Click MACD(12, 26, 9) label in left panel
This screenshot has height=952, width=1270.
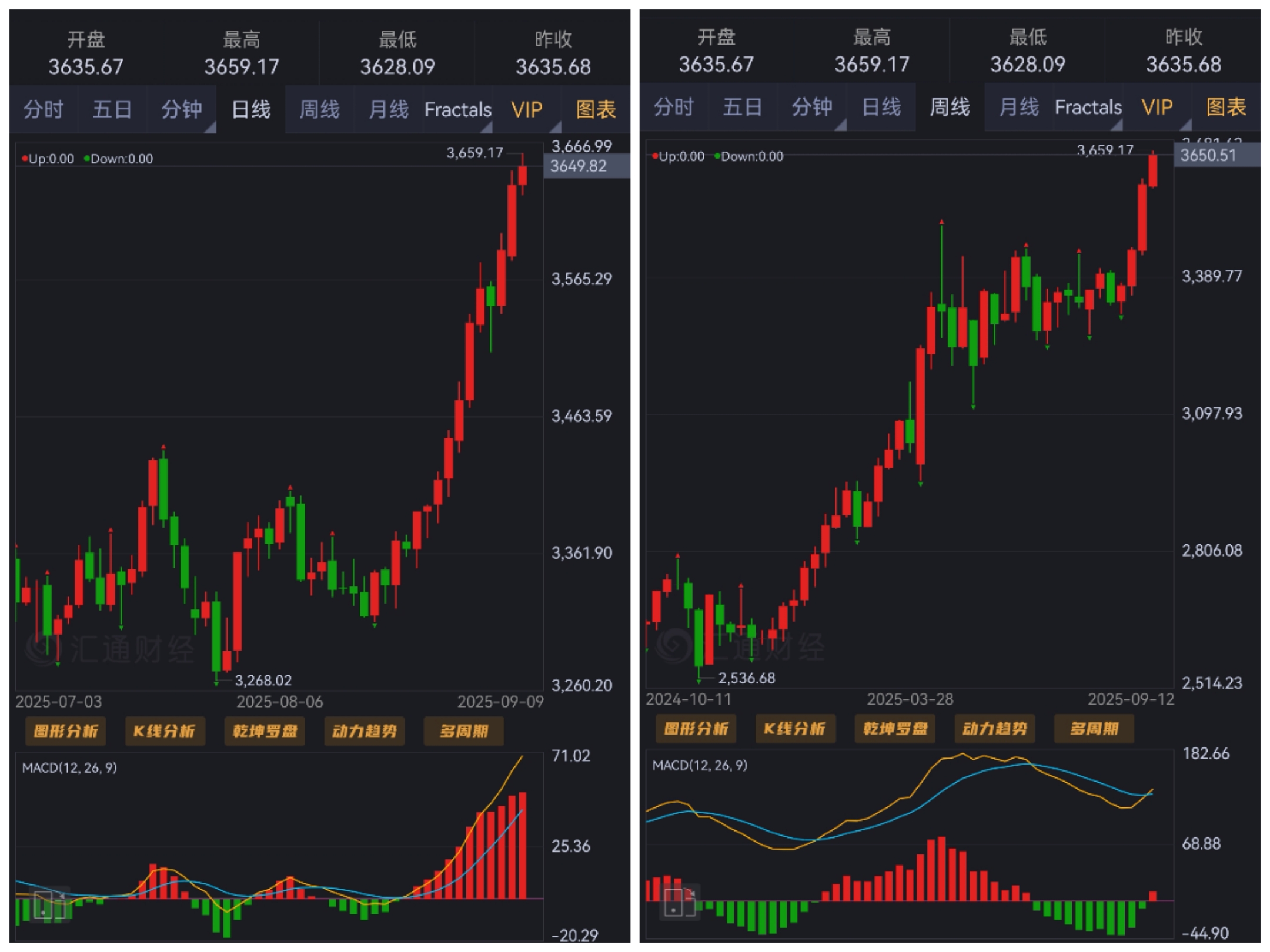click(69, 767)
